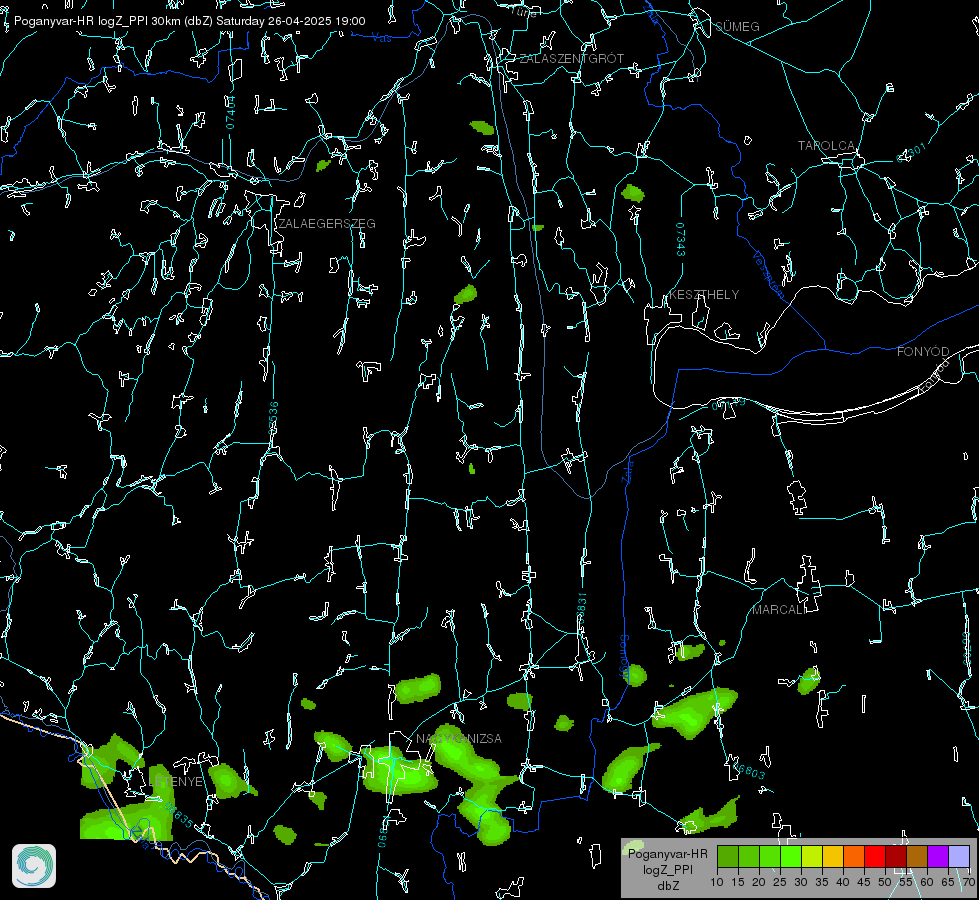Click the LETENYE city label
Viewport: 979px width, 900px height.
pyautogui.click(x=176, y=782)
